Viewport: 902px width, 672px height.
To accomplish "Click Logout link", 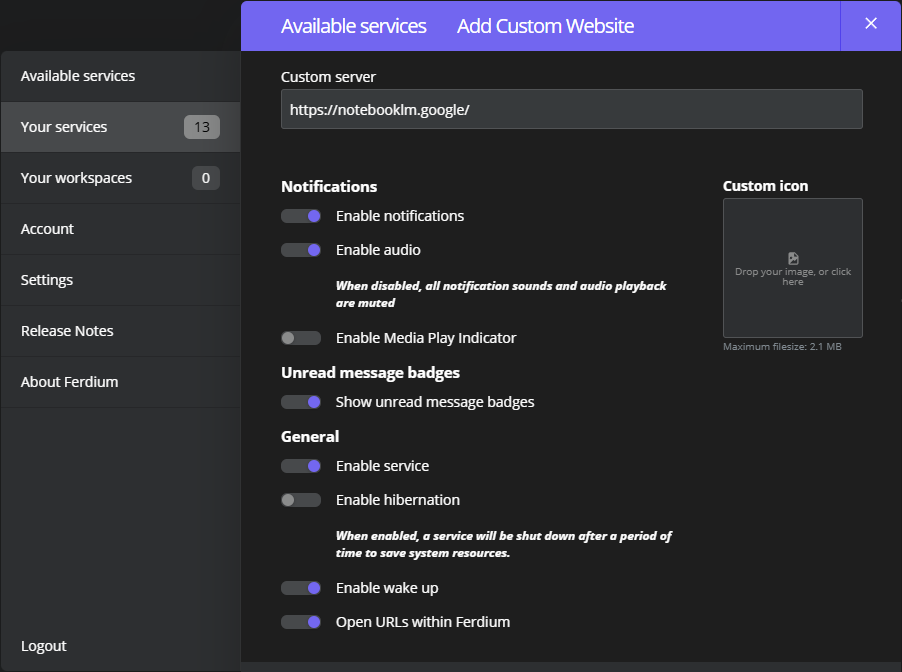I will [x=43, y=646].
